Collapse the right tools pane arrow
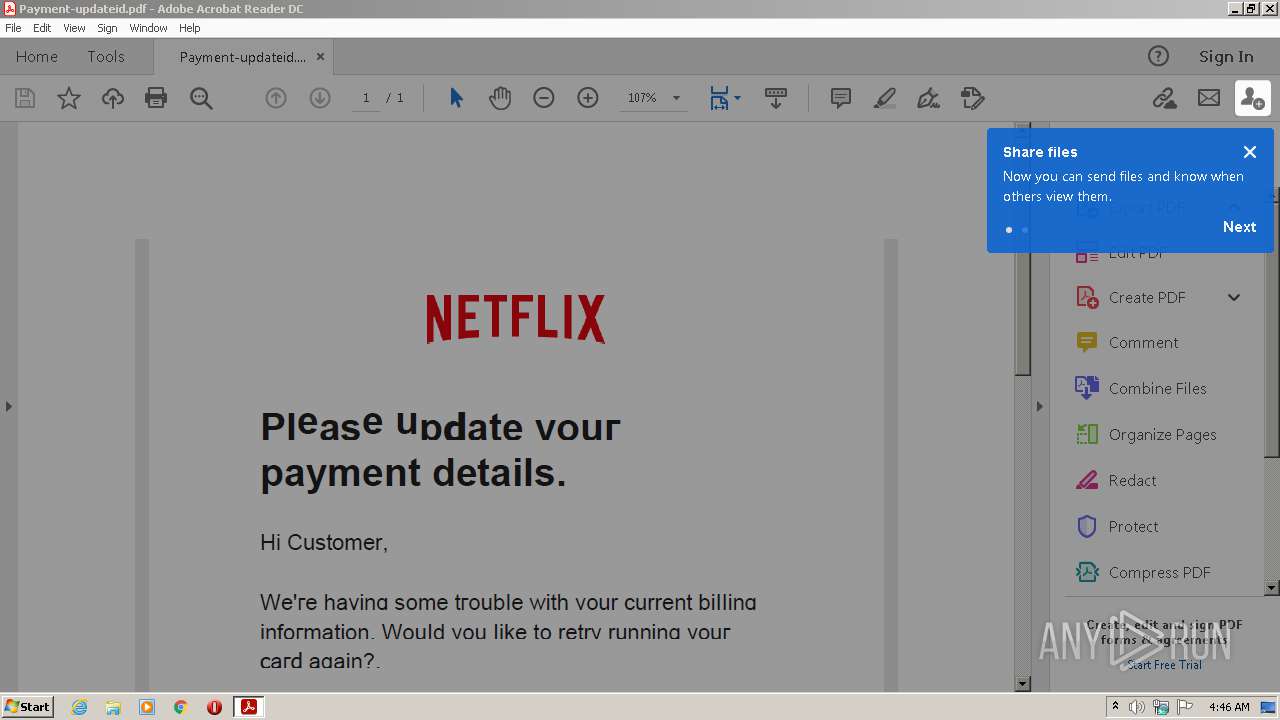The height and width of the screenshot is (720, 1280). tap(1039, 406)
